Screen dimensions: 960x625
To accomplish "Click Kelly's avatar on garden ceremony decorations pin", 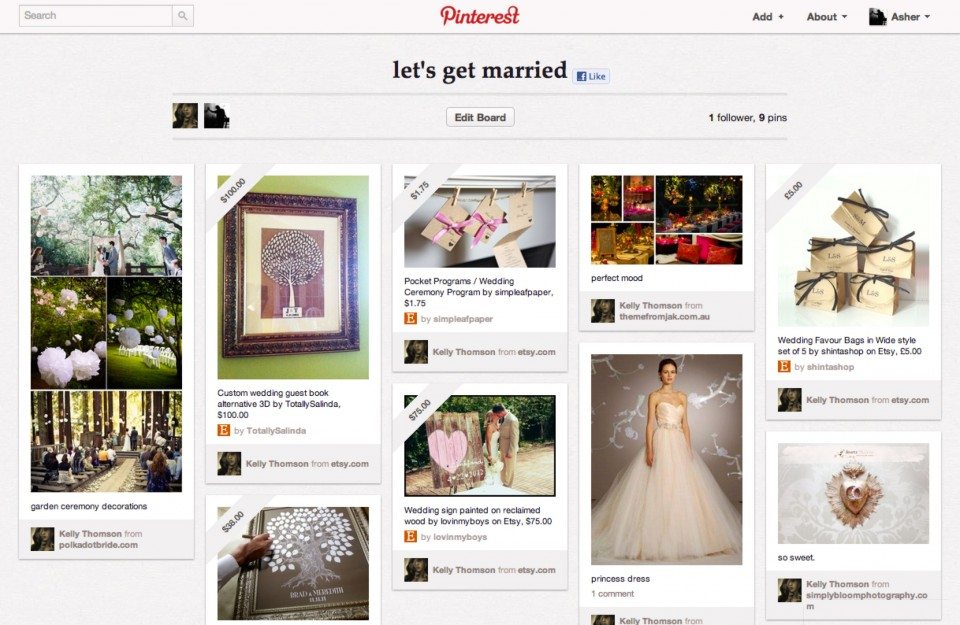I will (x=42, y=539).
